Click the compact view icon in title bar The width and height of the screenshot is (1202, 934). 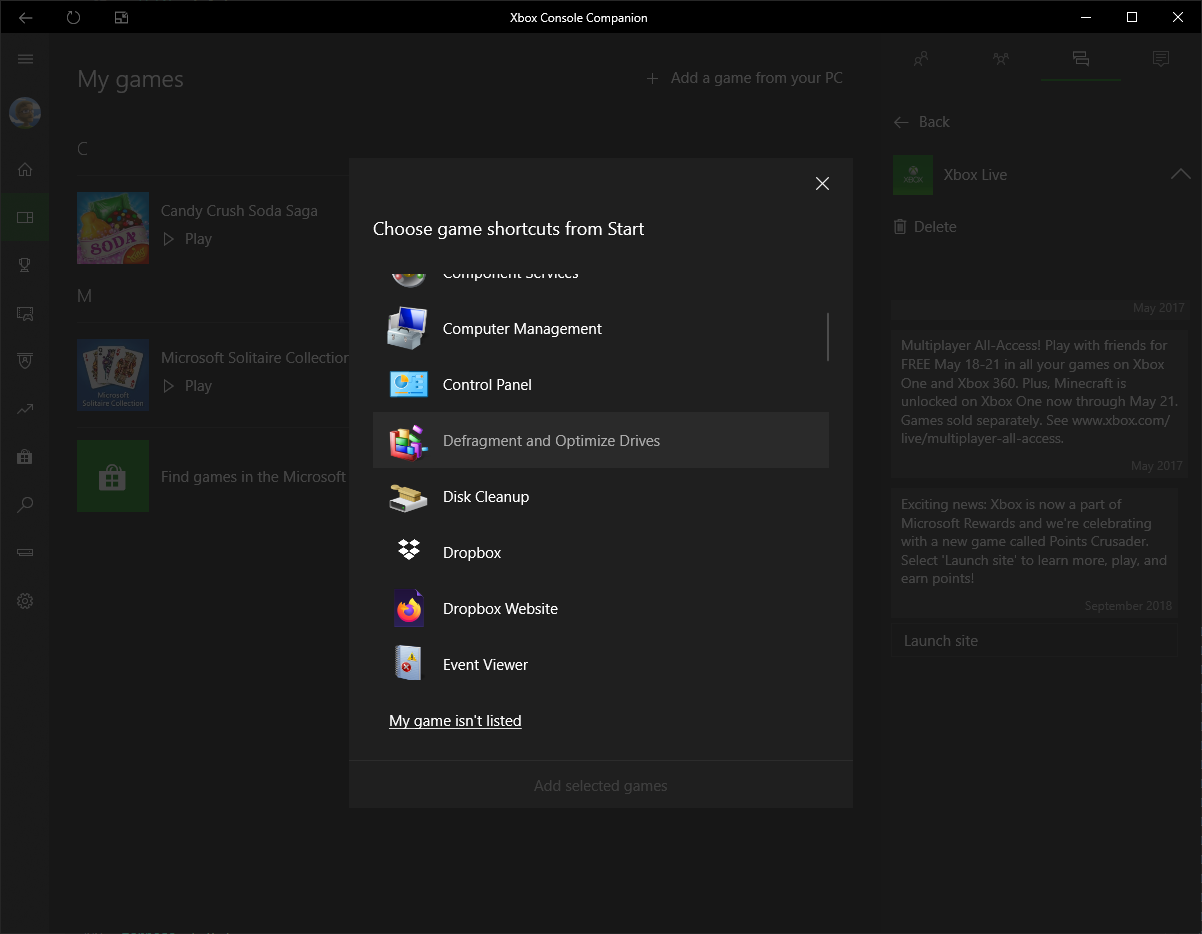coord(122,17)
